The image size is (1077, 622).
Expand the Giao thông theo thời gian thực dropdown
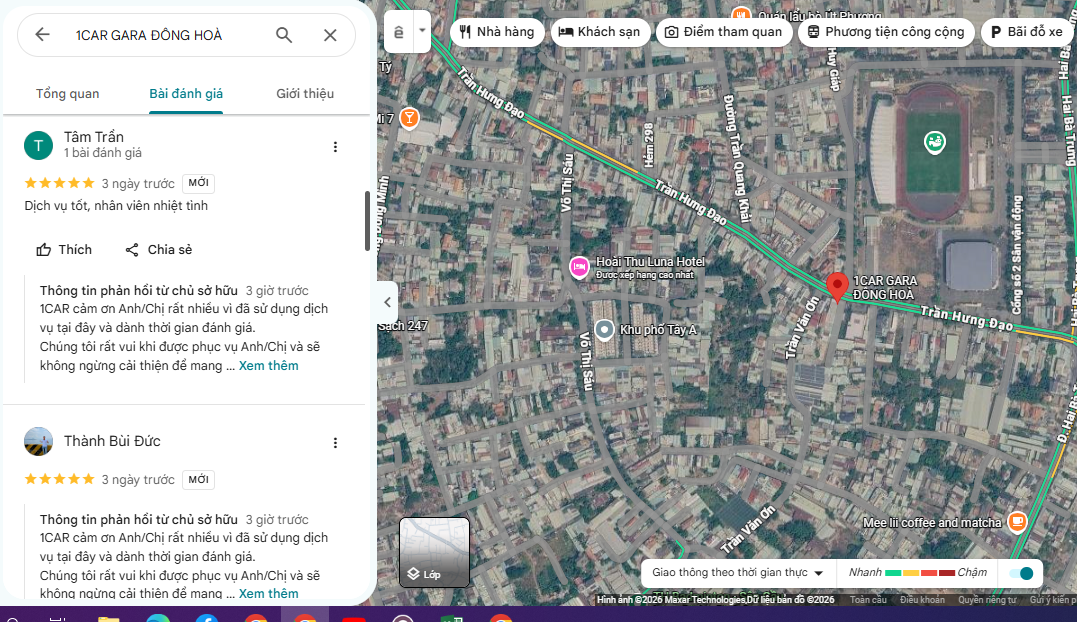point(738,573)
